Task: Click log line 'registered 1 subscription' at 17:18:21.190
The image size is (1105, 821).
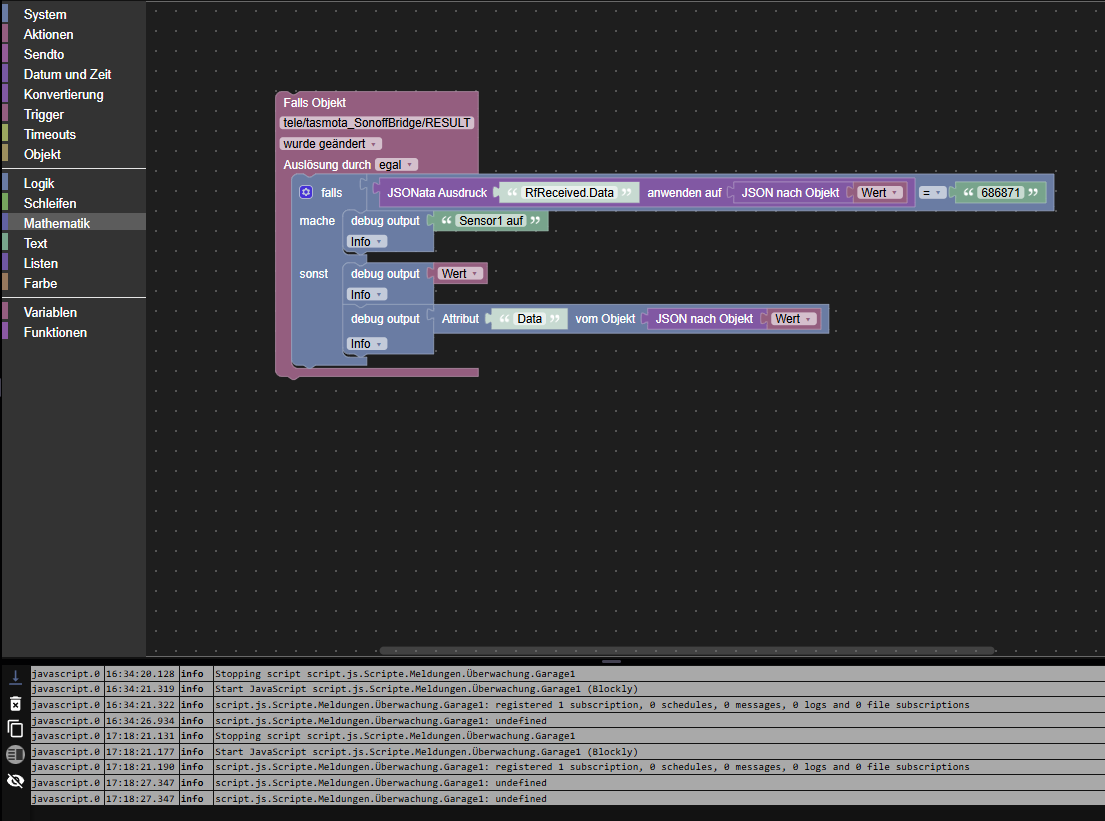Action: coord(567,767)
